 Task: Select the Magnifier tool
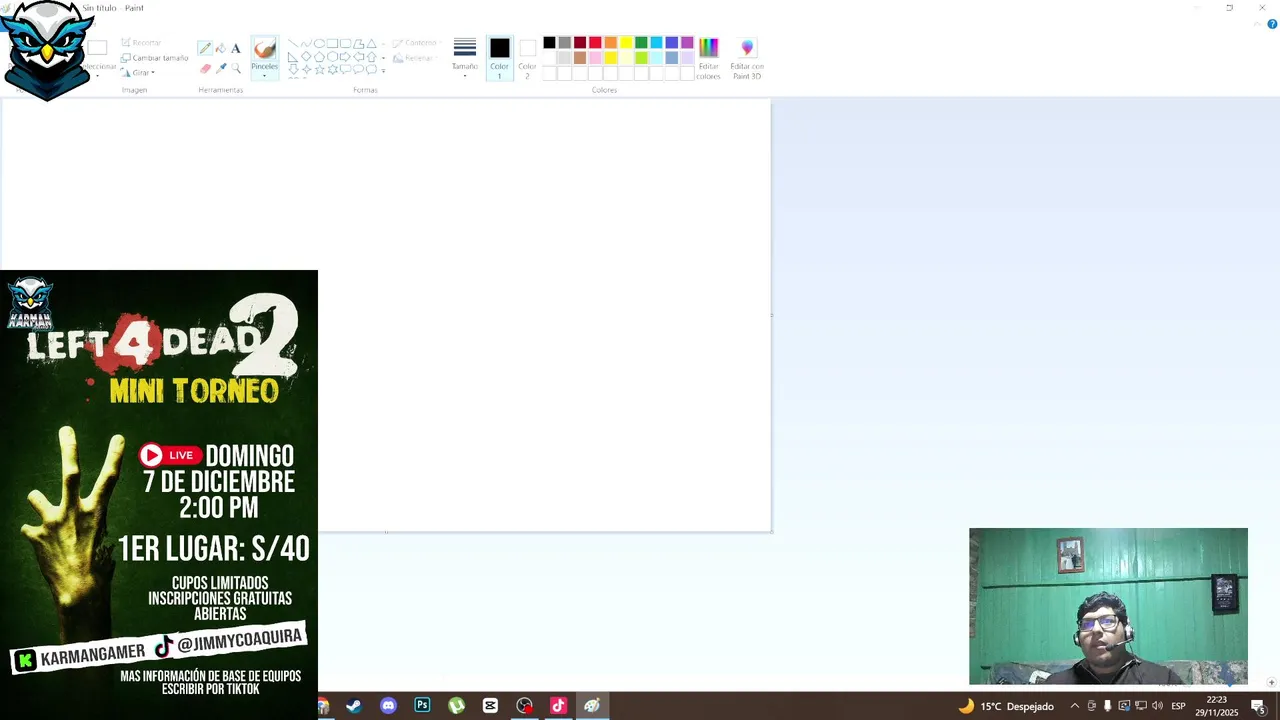tap(236, 68)
